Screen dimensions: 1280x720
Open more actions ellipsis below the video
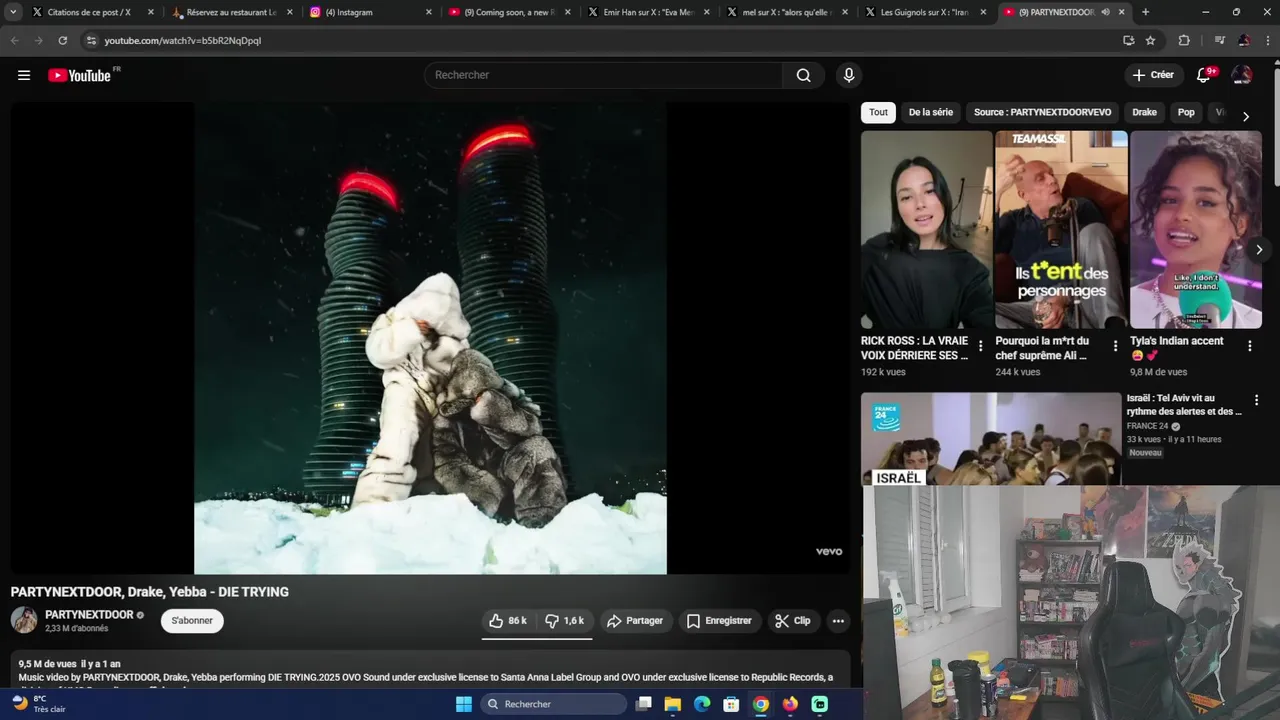coord(838,621)
